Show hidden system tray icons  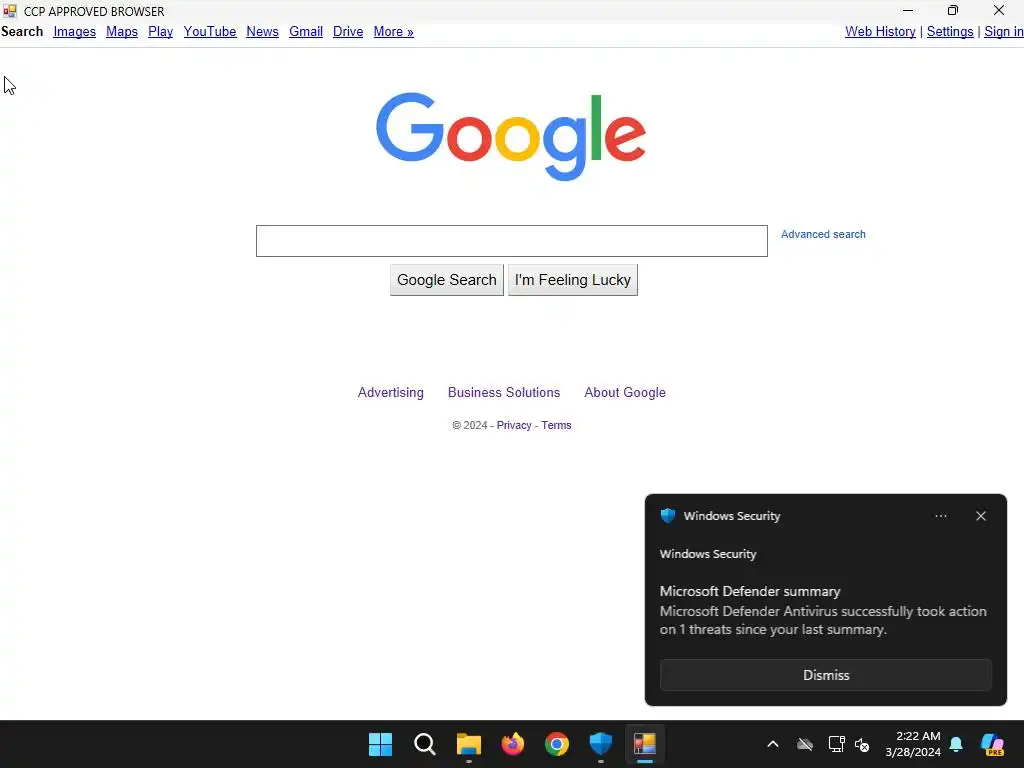773,744
